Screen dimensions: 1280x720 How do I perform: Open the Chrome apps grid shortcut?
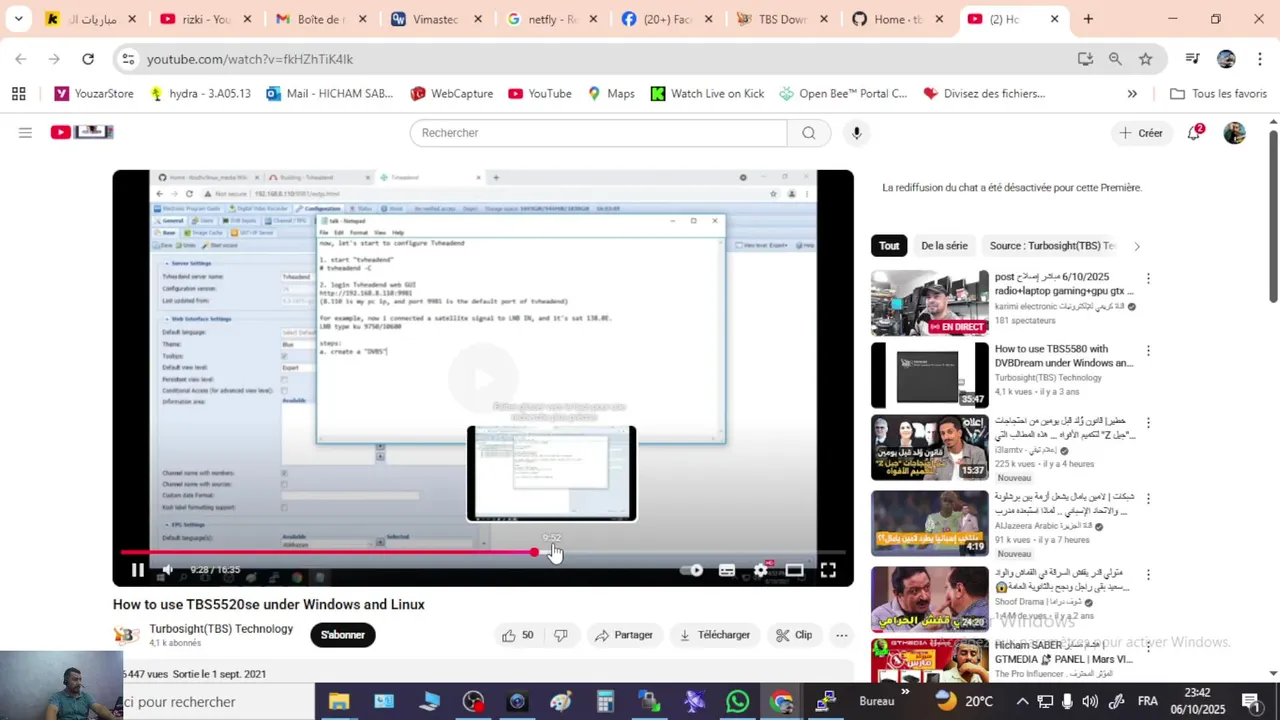click(x=18, y=93)
